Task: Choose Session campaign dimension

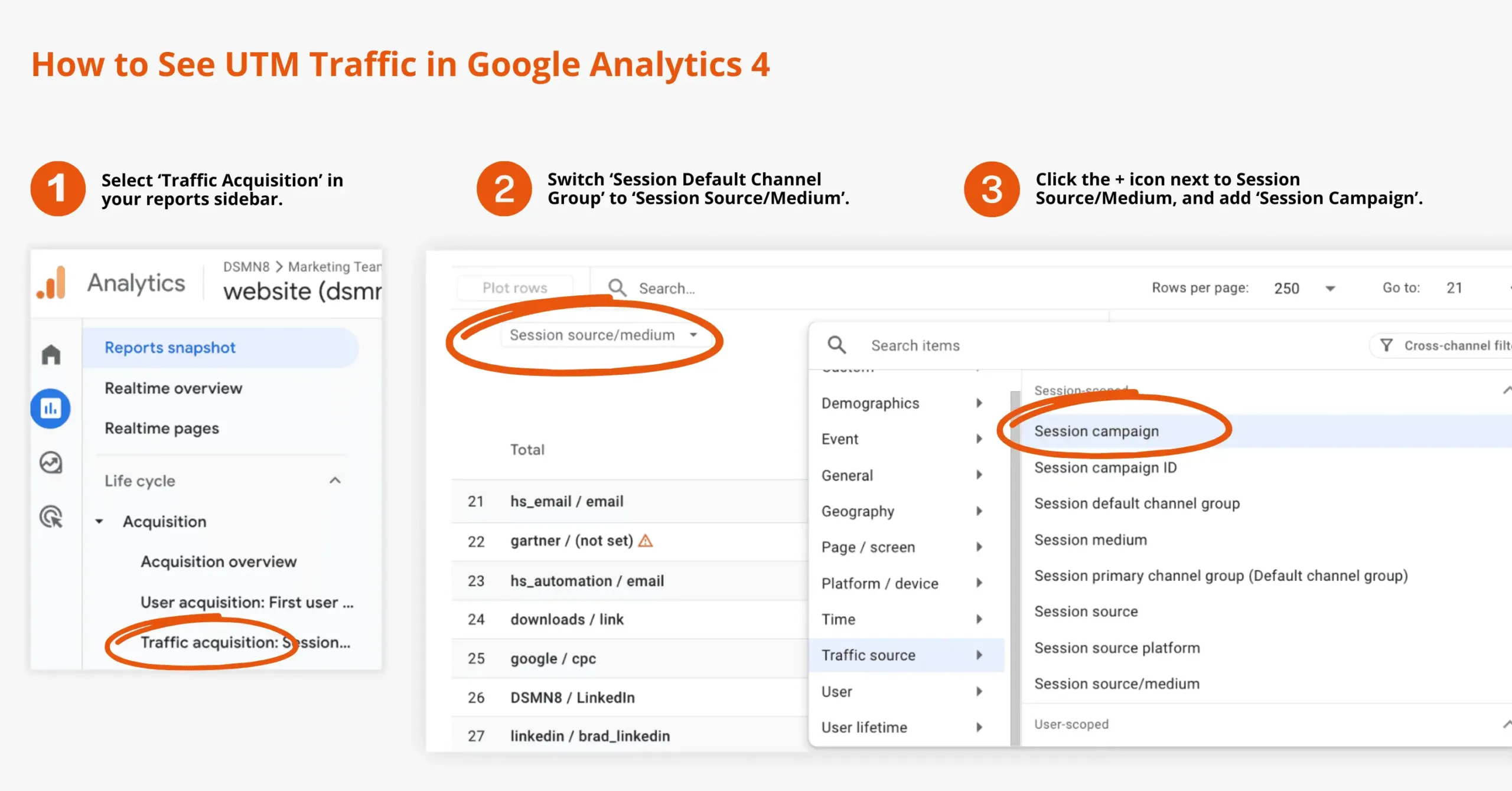Action: 1267,431
